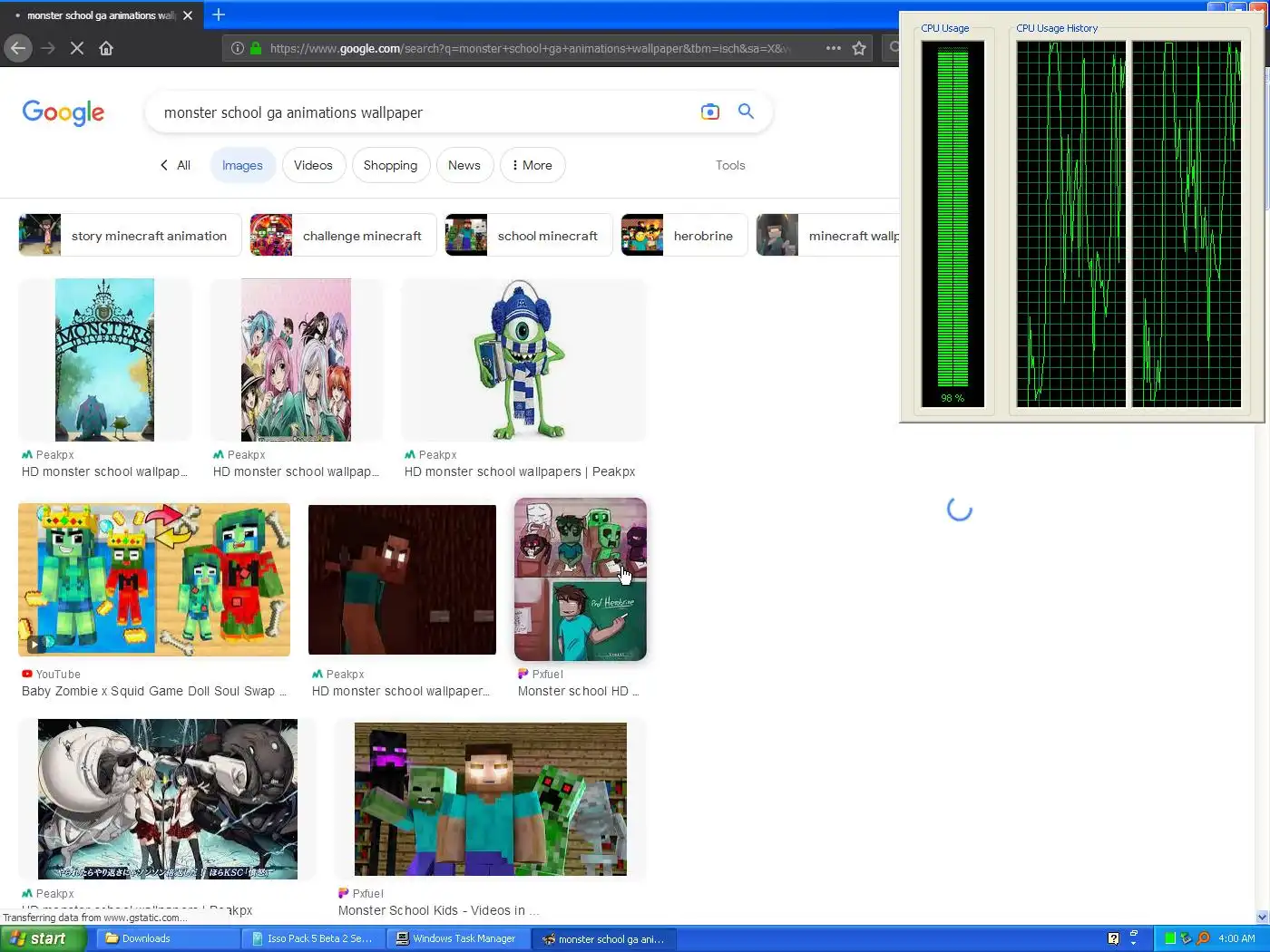Stop page loading with the X button
This screenshot has height=952, width=1270.
77,48
